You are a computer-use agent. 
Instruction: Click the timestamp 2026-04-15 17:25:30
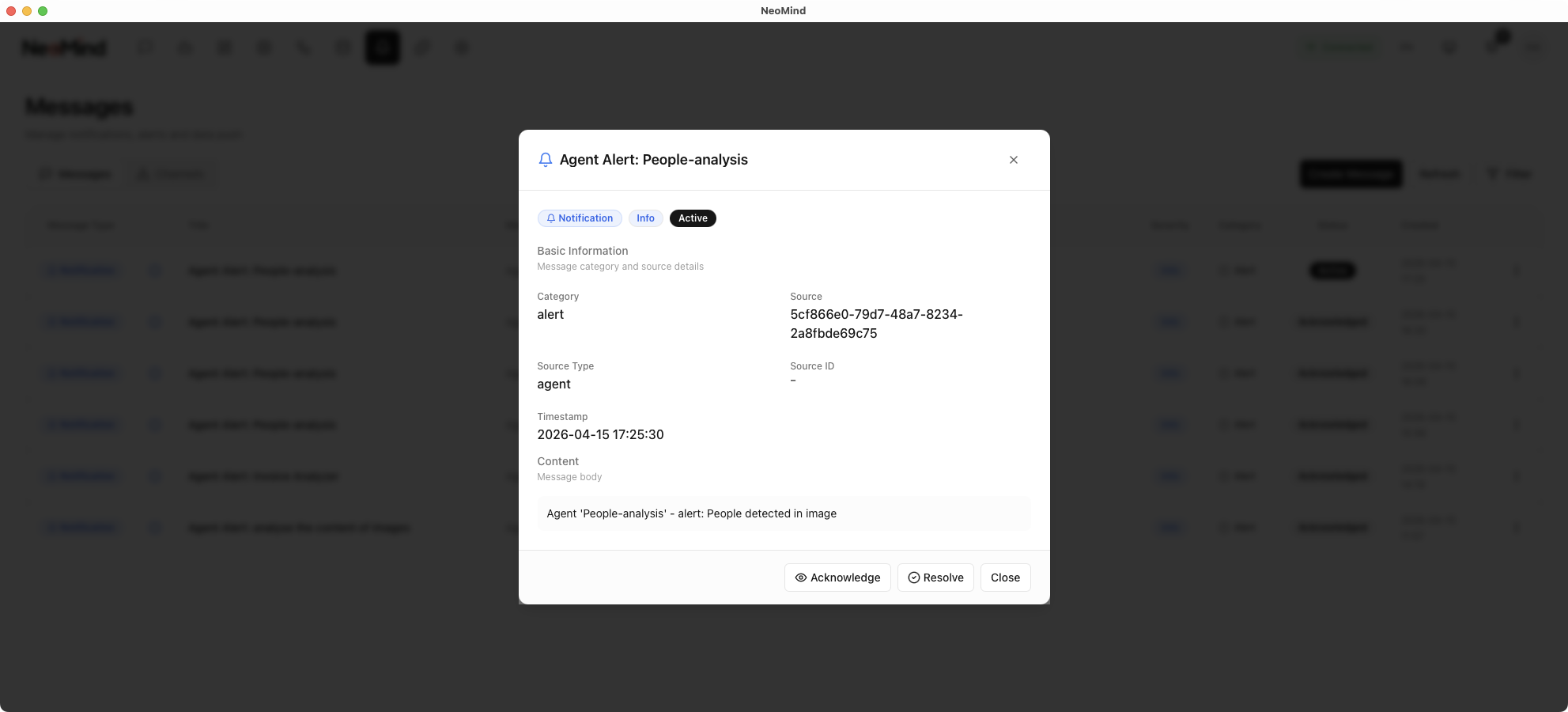pos(600,434)
